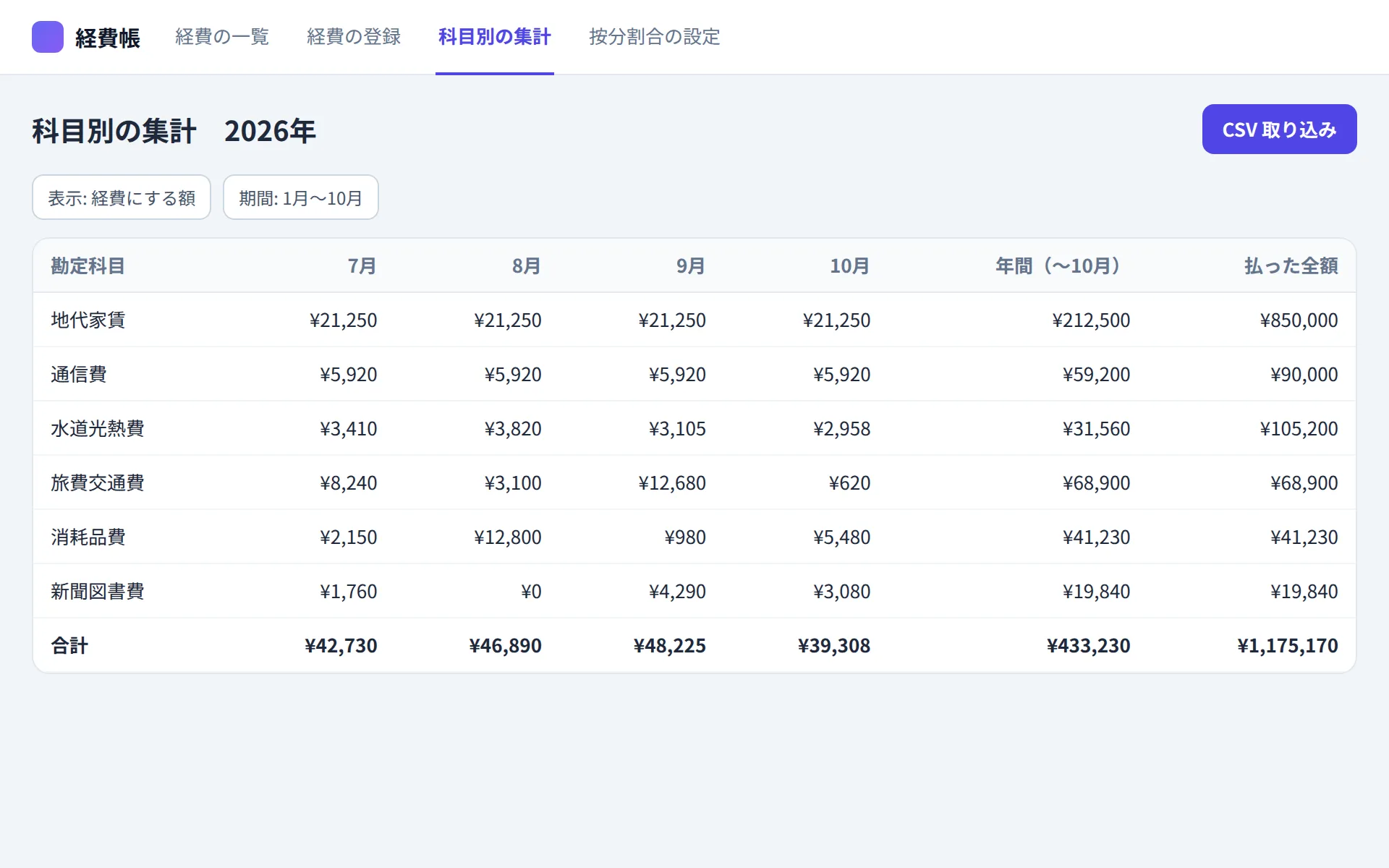Click the 9月 column header
The image size is (1389, 868).
pyautogui.click(x=691, y=266)
